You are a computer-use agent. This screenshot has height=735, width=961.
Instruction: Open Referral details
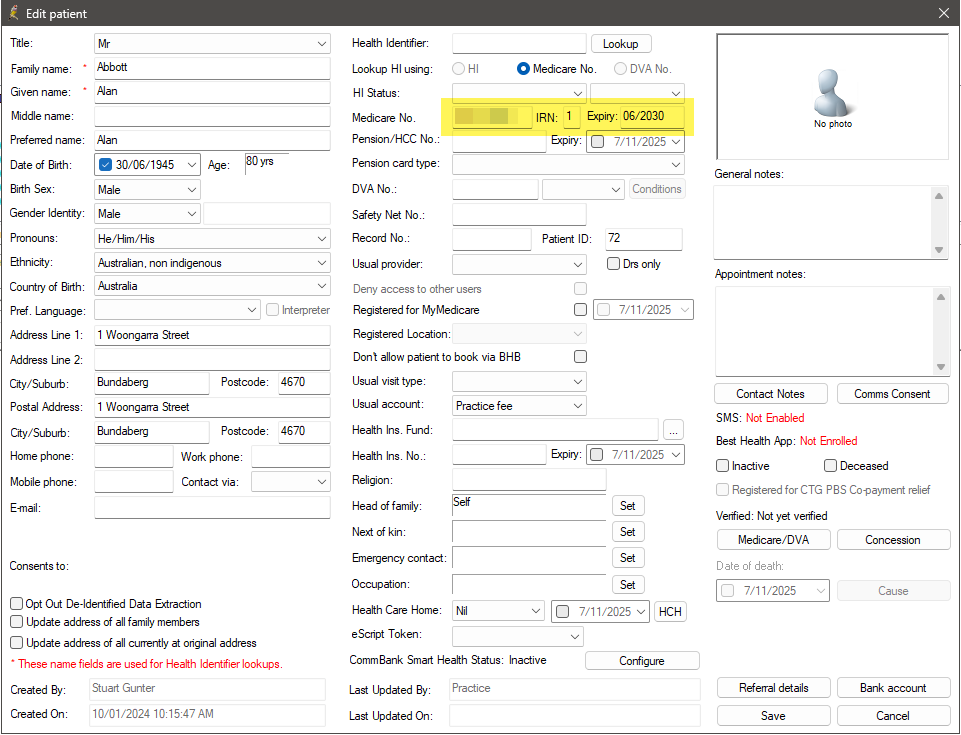(x=773, y=688)
